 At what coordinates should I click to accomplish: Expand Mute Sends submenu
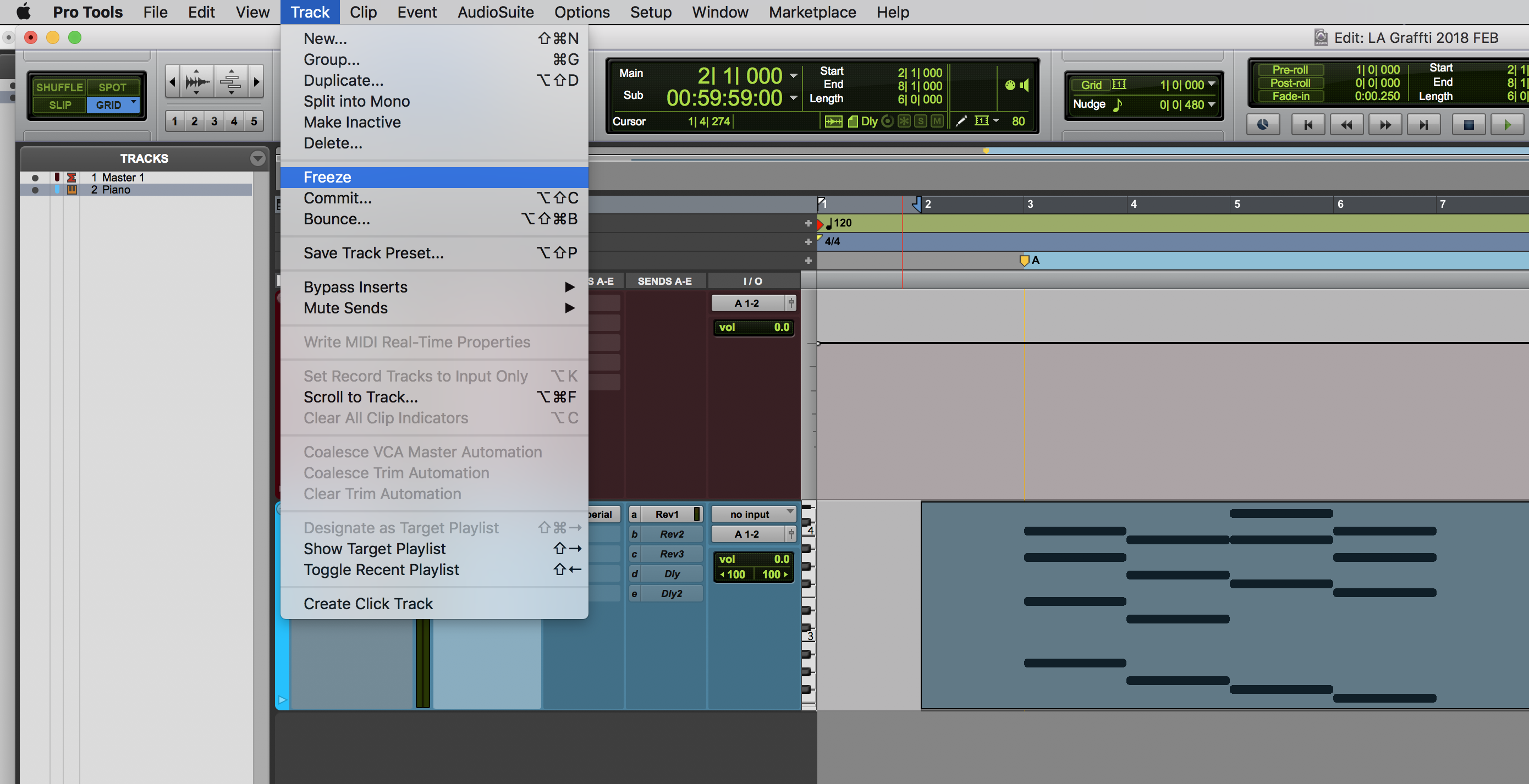pyautogui.click(x=434, y=308)
